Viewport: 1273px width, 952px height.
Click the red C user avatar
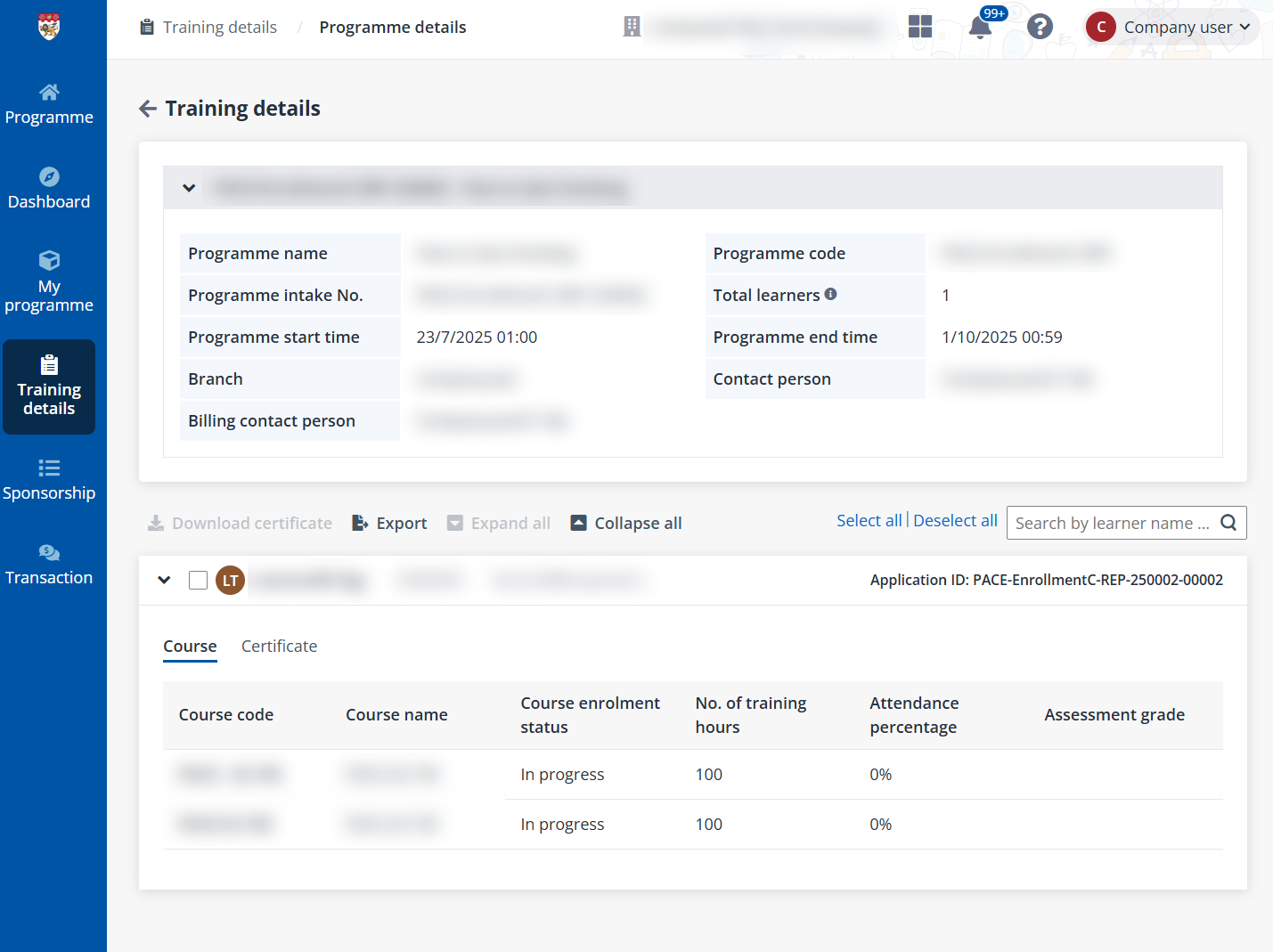(x=1101, y=27)
